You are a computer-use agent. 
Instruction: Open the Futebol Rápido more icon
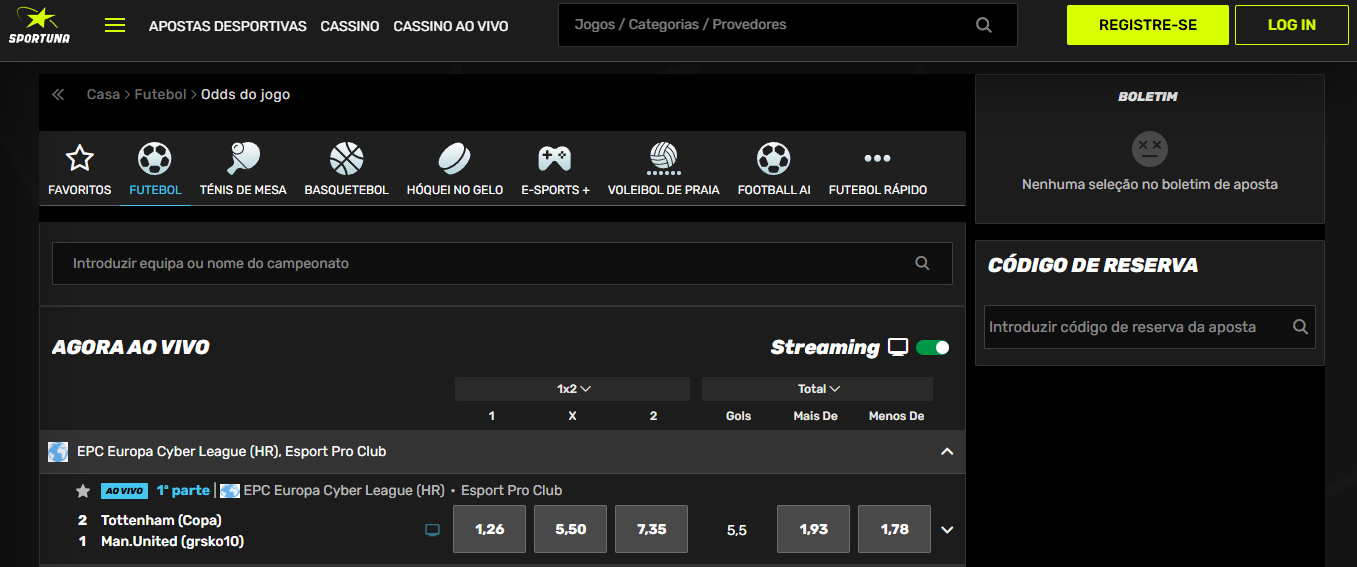point(877,158)
